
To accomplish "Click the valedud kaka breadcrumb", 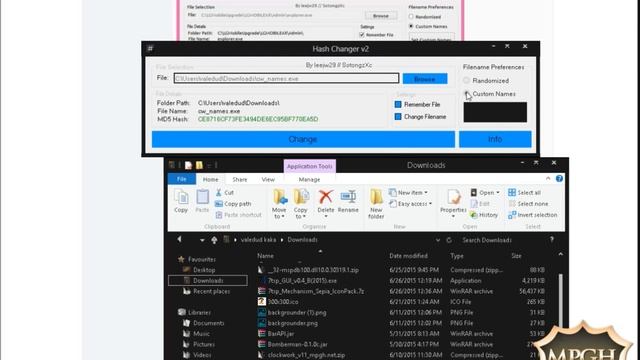I will point(258,240).
